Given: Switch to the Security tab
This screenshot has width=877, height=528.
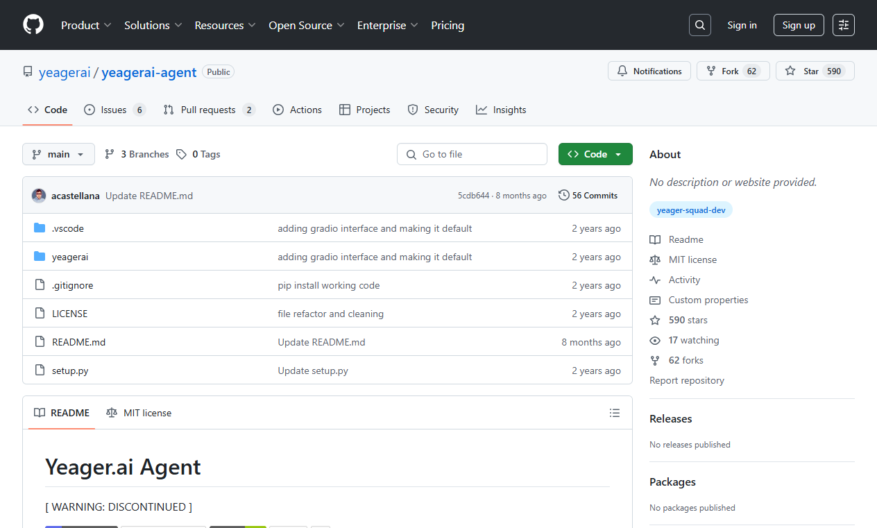Looking at the screenshot, I should click(x=433, y=110).
